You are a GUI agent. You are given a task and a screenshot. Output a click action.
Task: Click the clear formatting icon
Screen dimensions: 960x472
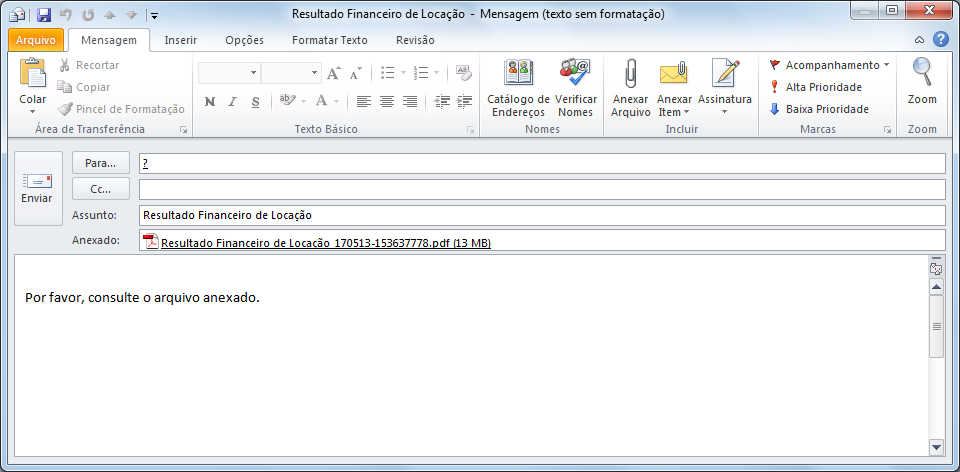coord(463,73)
